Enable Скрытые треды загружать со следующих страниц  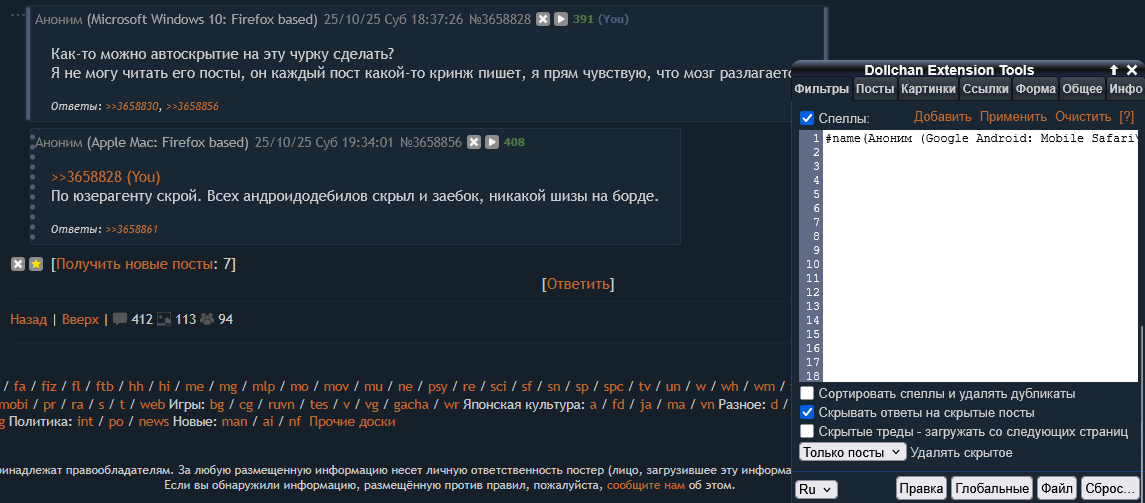tap(807, 431)
